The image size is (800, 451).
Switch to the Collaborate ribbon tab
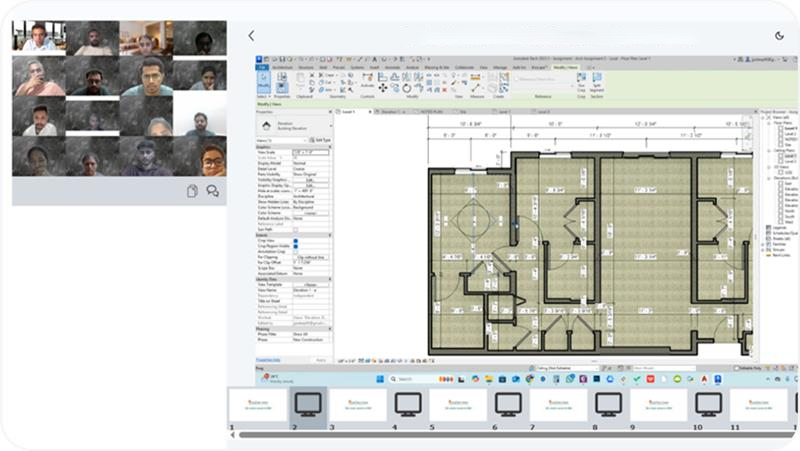click(x=464, y=67)
